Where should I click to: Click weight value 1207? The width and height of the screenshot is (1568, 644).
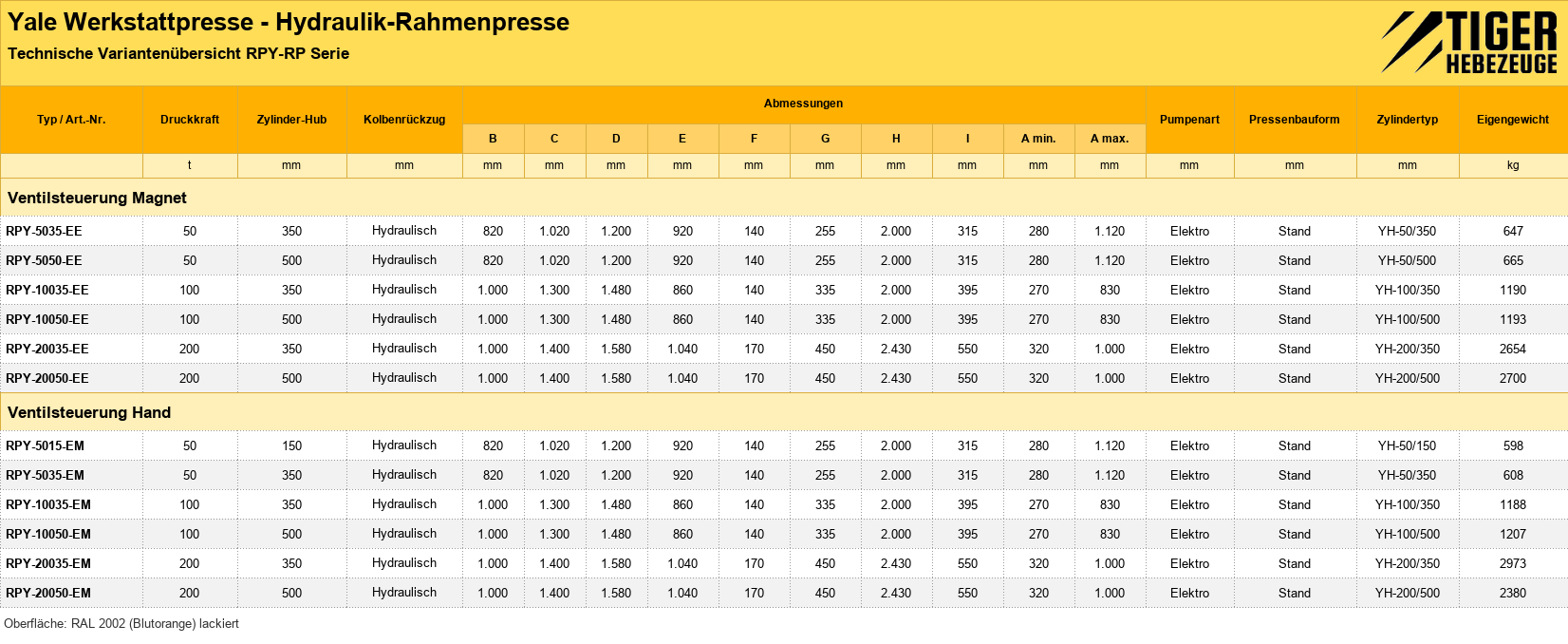pos(1513,534)
